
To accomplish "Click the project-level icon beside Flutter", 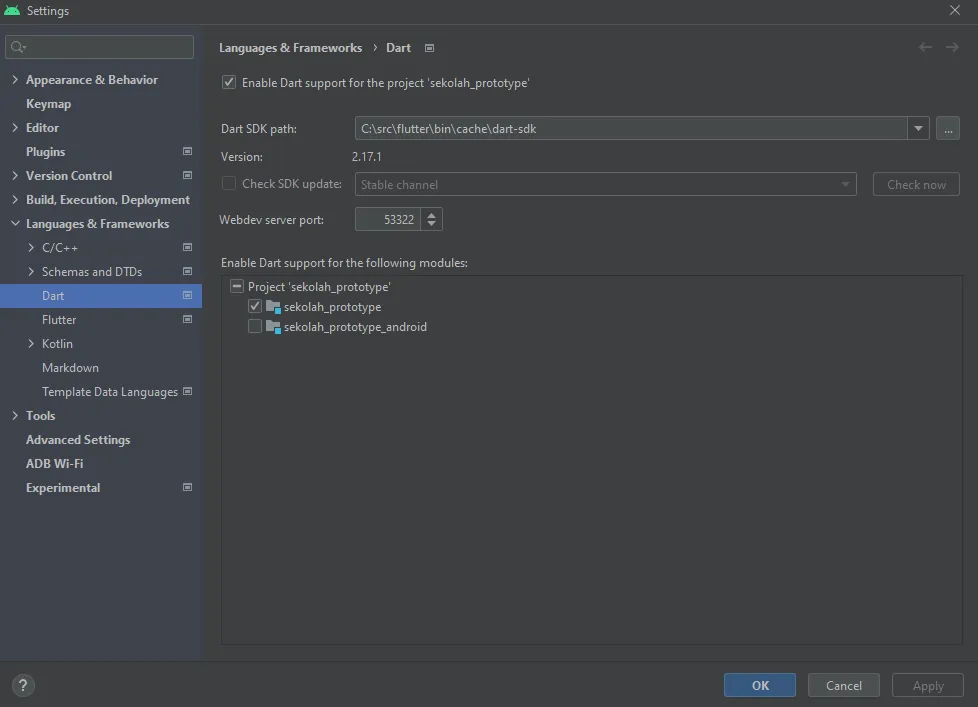I will (x=187, y=319).
